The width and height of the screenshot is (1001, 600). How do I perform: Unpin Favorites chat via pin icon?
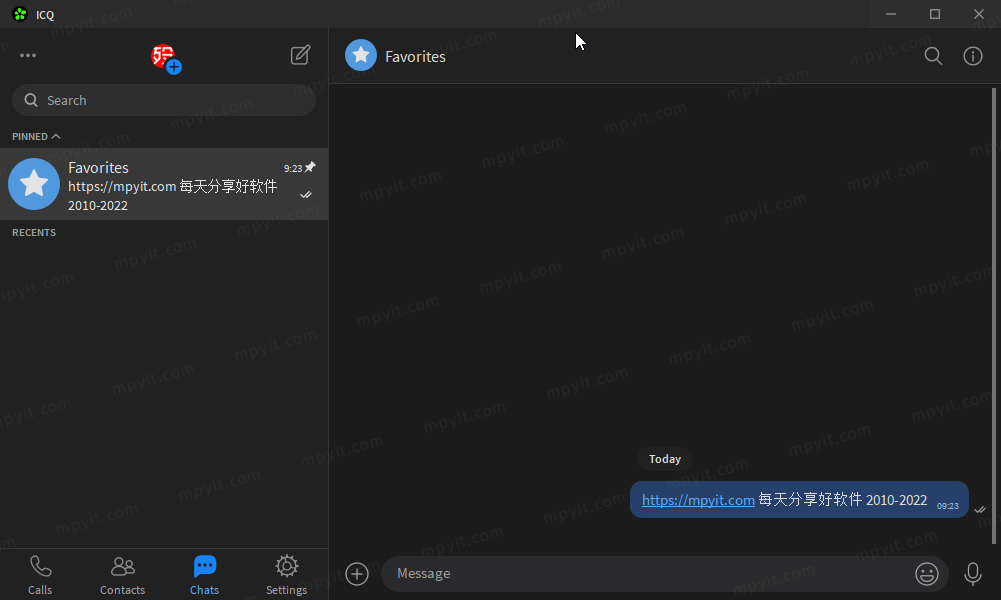pos(310,167)
